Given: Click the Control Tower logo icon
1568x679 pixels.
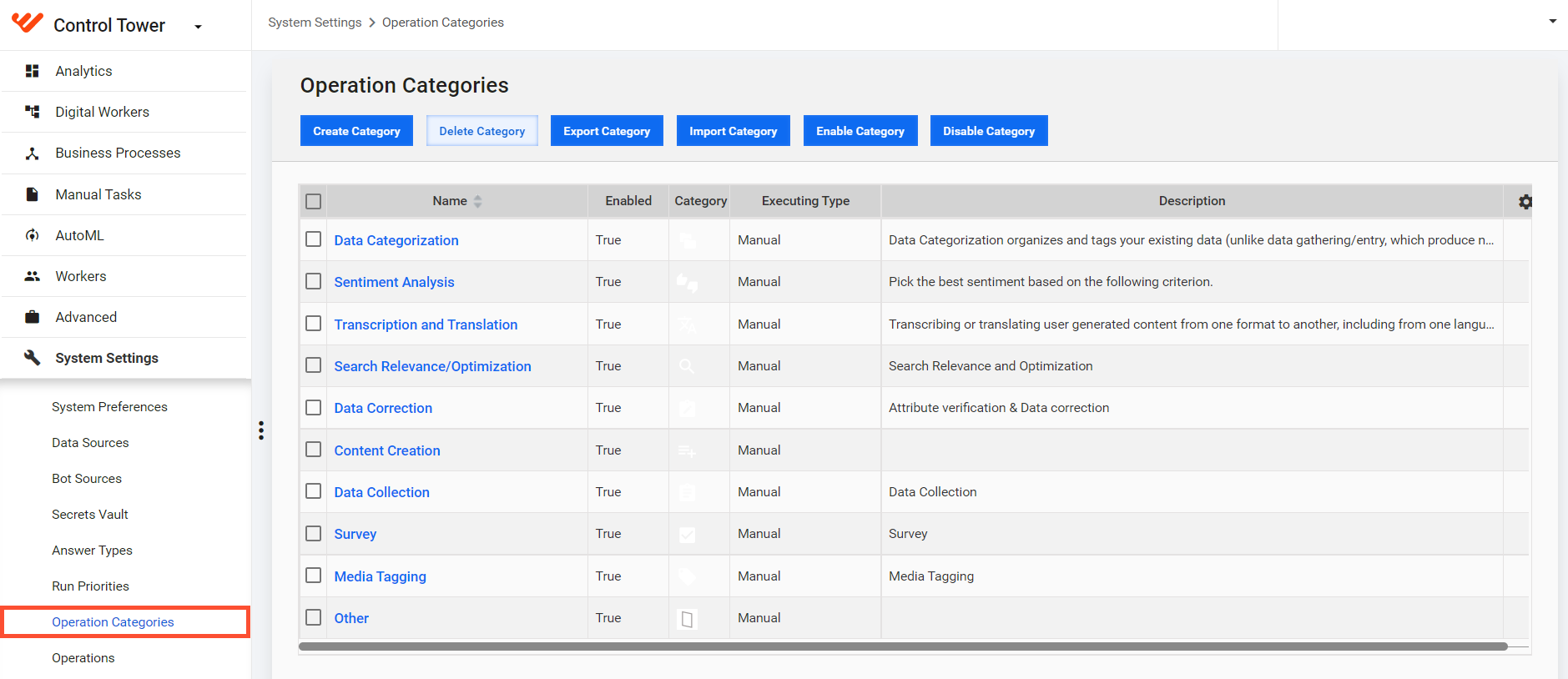Looking at the screenshot, I should coord(28,23).
